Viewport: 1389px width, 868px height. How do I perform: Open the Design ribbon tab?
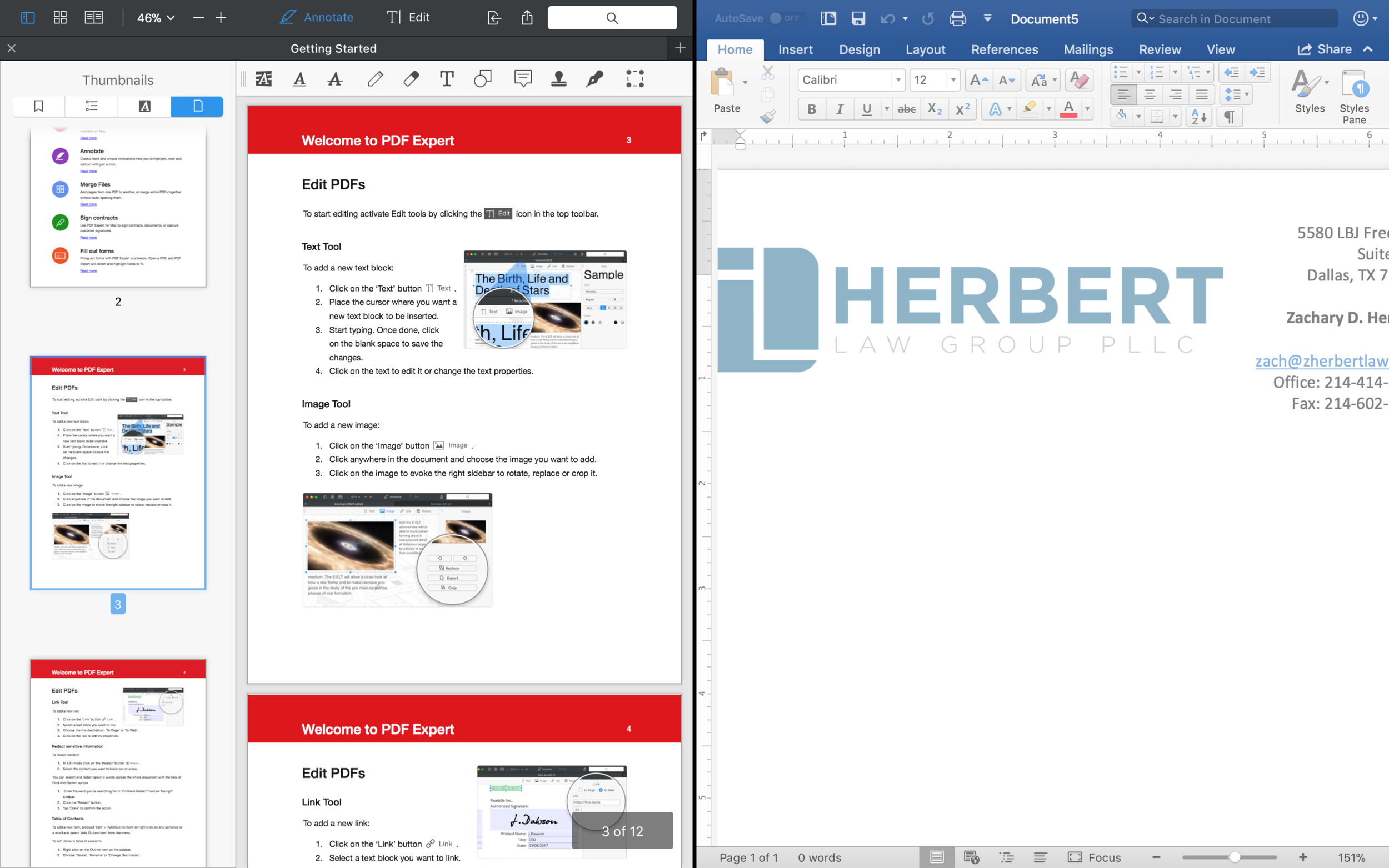859,49
